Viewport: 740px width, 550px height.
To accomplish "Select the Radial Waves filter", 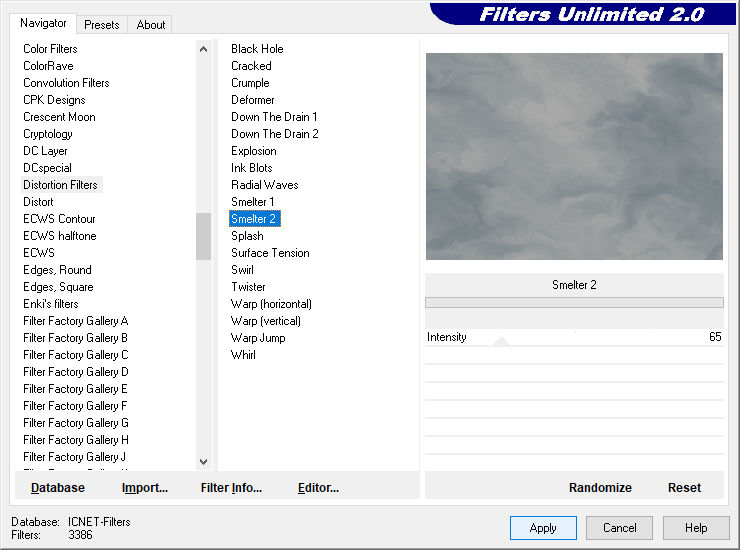I will tap(265, 185).
